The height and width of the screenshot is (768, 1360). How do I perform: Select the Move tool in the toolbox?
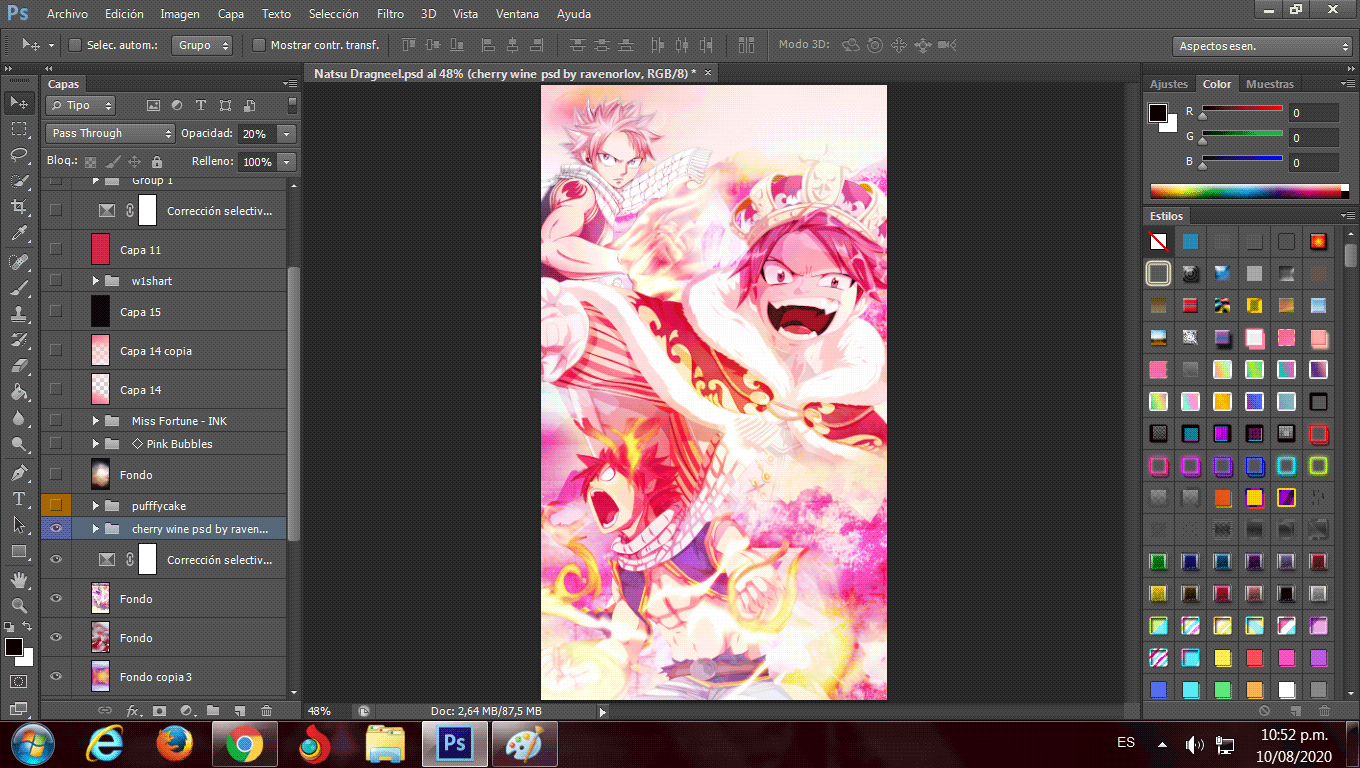click(x=19, y=102)
